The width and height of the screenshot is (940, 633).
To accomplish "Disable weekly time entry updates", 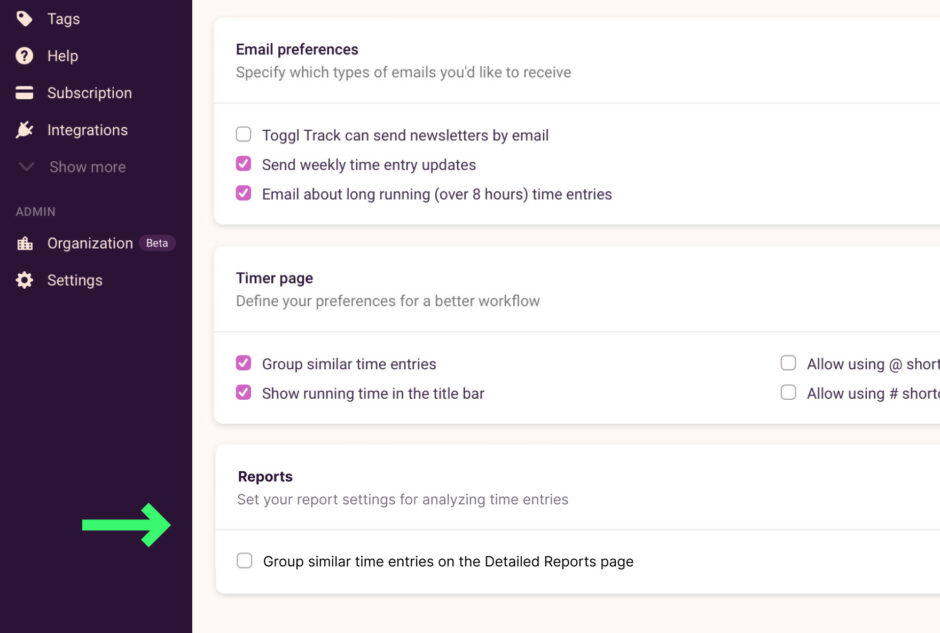I will click(x=243, y=164).
